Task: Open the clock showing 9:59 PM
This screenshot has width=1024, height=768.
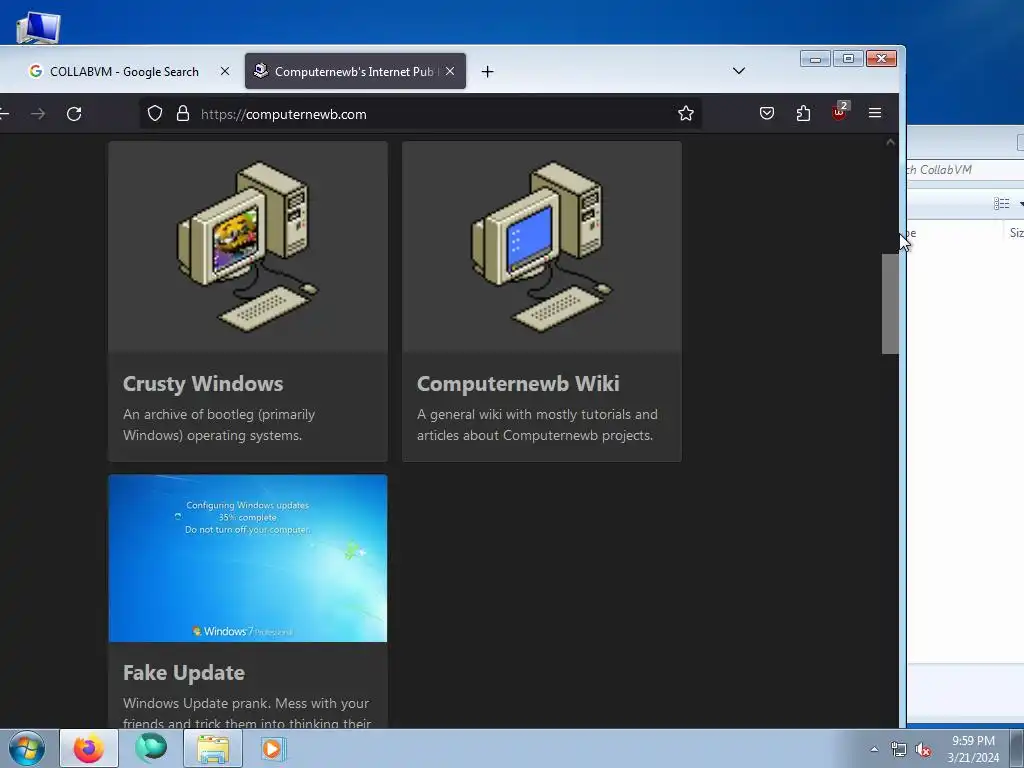Action: tap(973, 749)
